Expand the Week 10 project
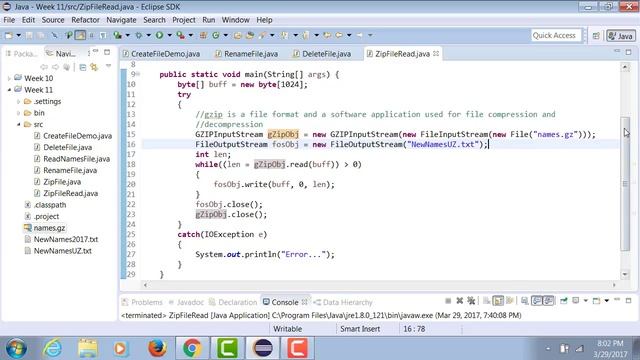 coord(9,78)
